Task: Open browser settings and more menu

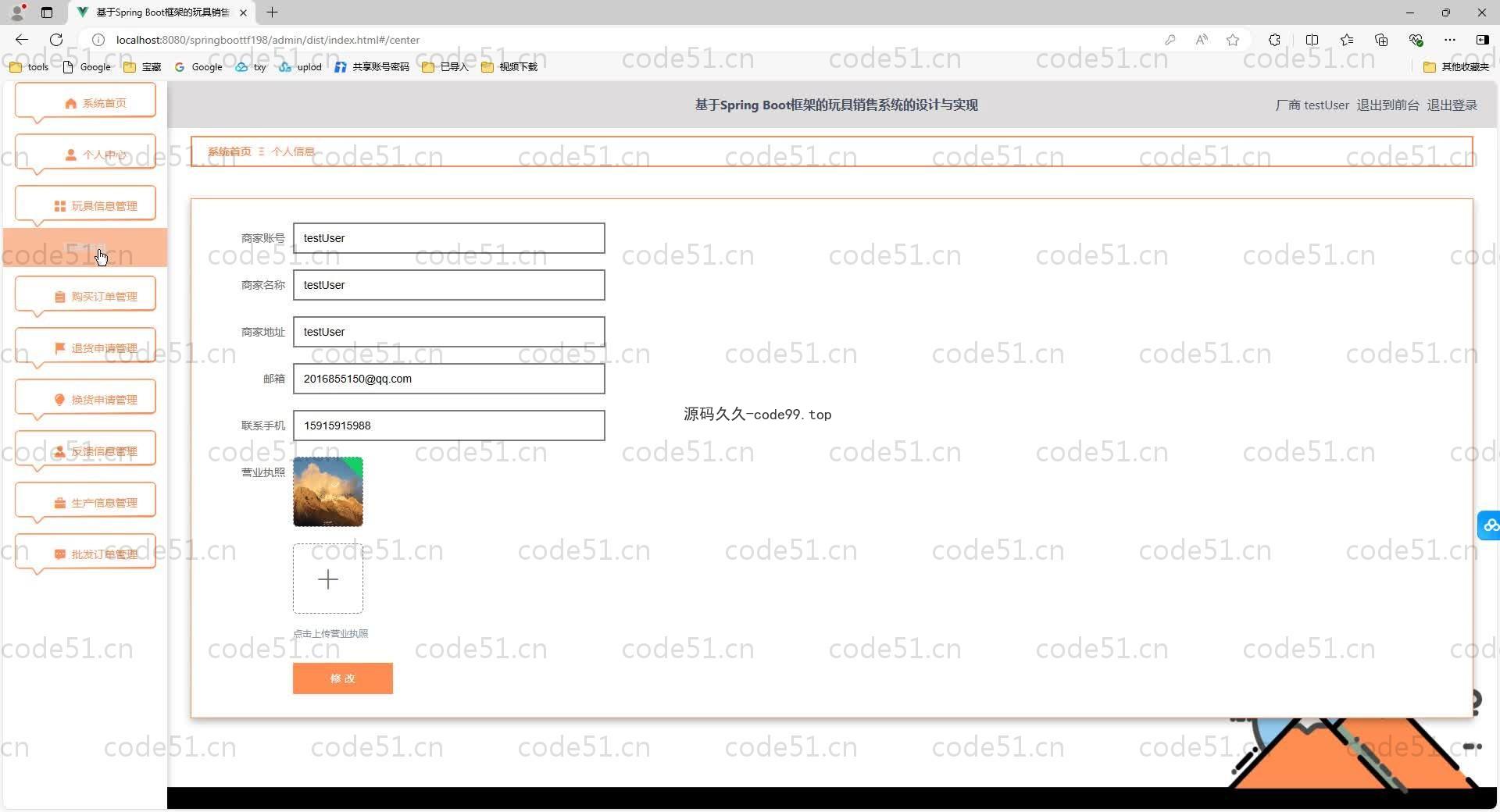Action: (x=1450, y=40)
